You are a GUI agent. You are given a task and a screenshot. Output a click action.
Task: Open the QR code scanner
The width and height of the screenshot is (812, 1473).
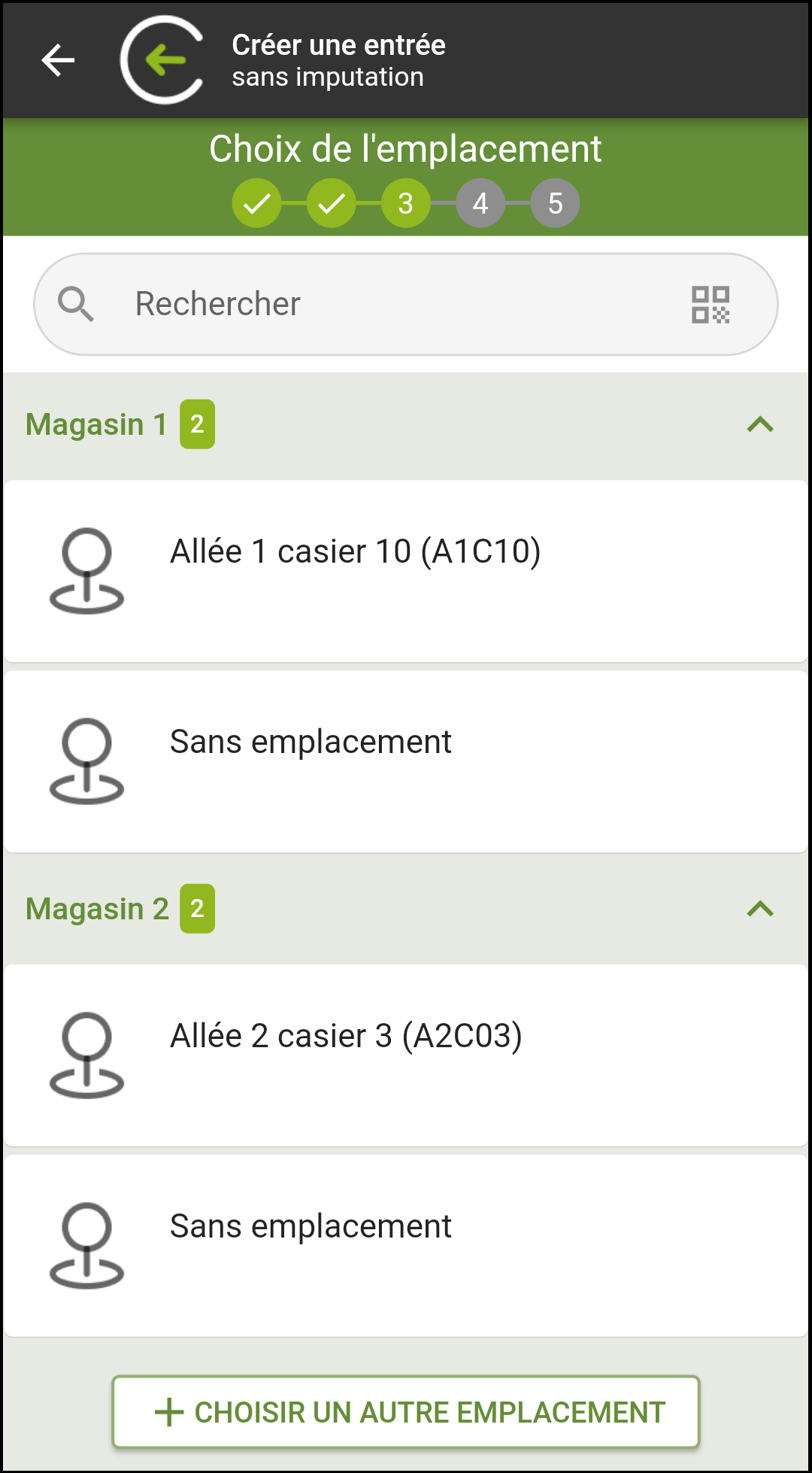pyautogui.click(x=710, y=305)
